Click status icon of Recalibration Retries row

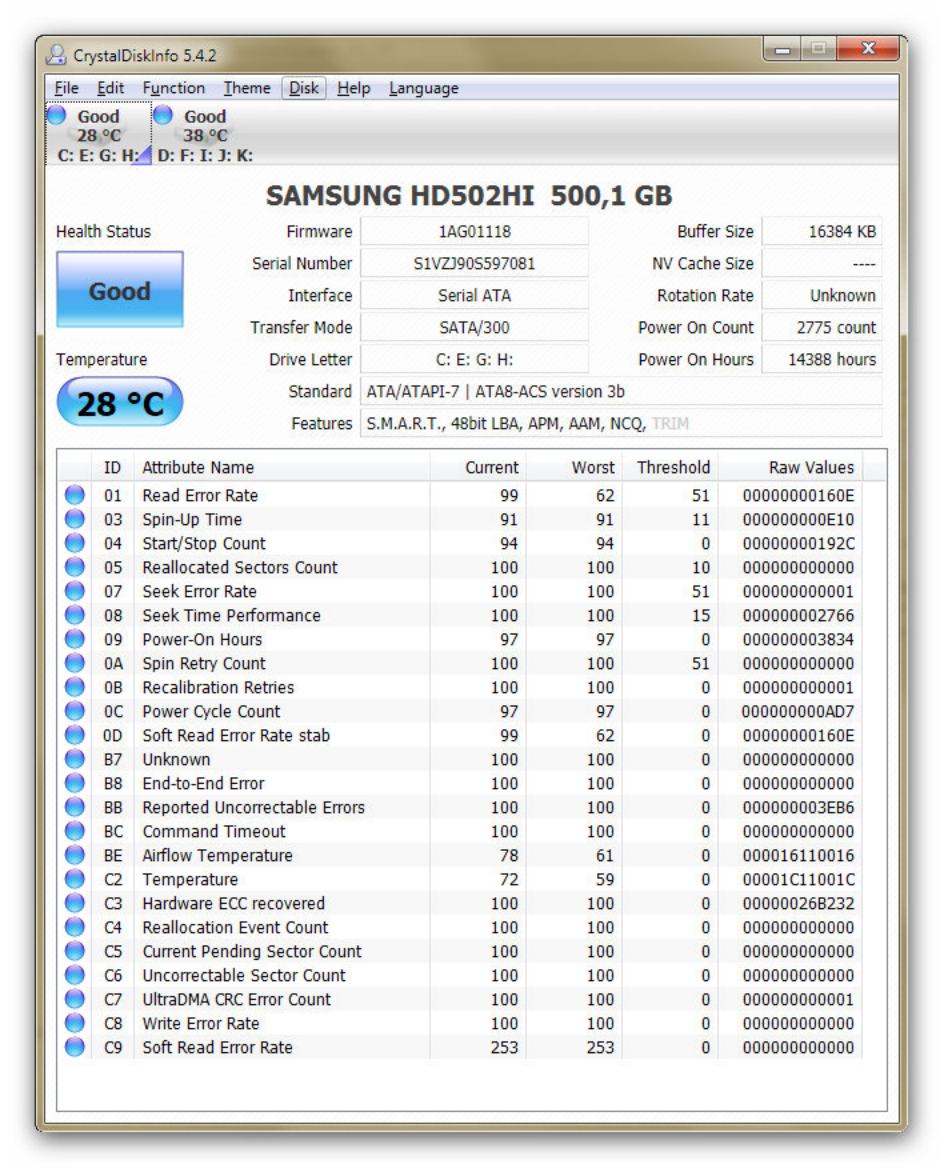click(75, 687)
